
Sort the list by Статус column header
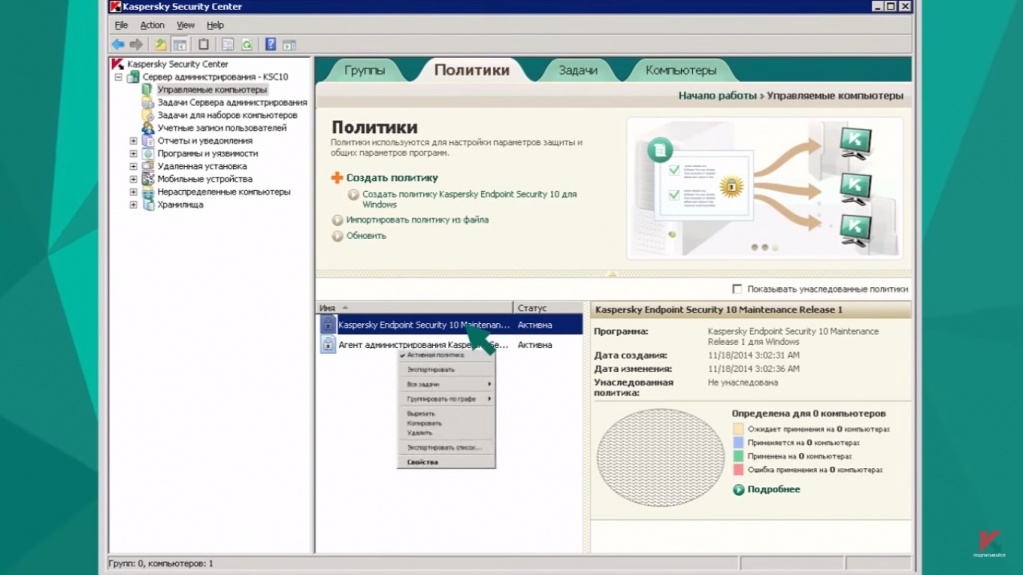pos(548,307)
